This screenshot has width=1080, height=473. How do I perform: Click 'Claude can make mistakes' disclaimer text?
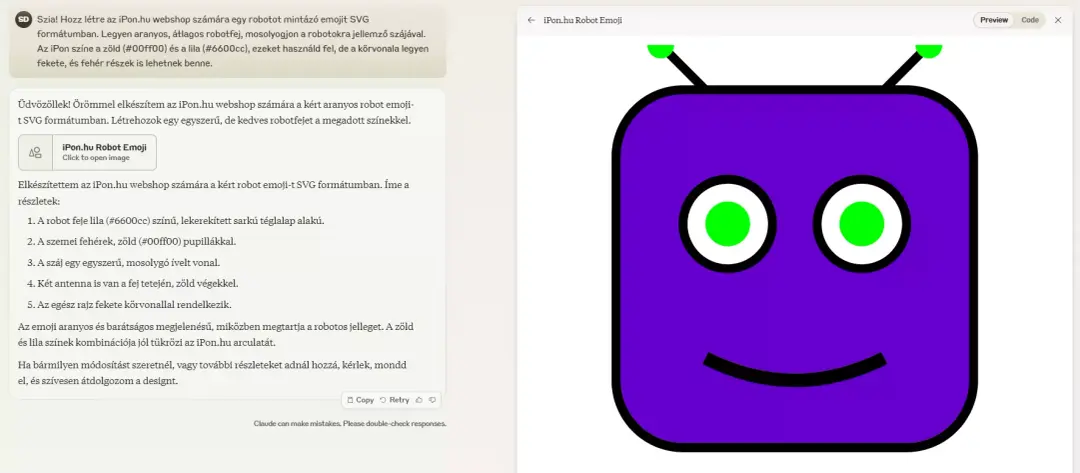click(350, 423)
